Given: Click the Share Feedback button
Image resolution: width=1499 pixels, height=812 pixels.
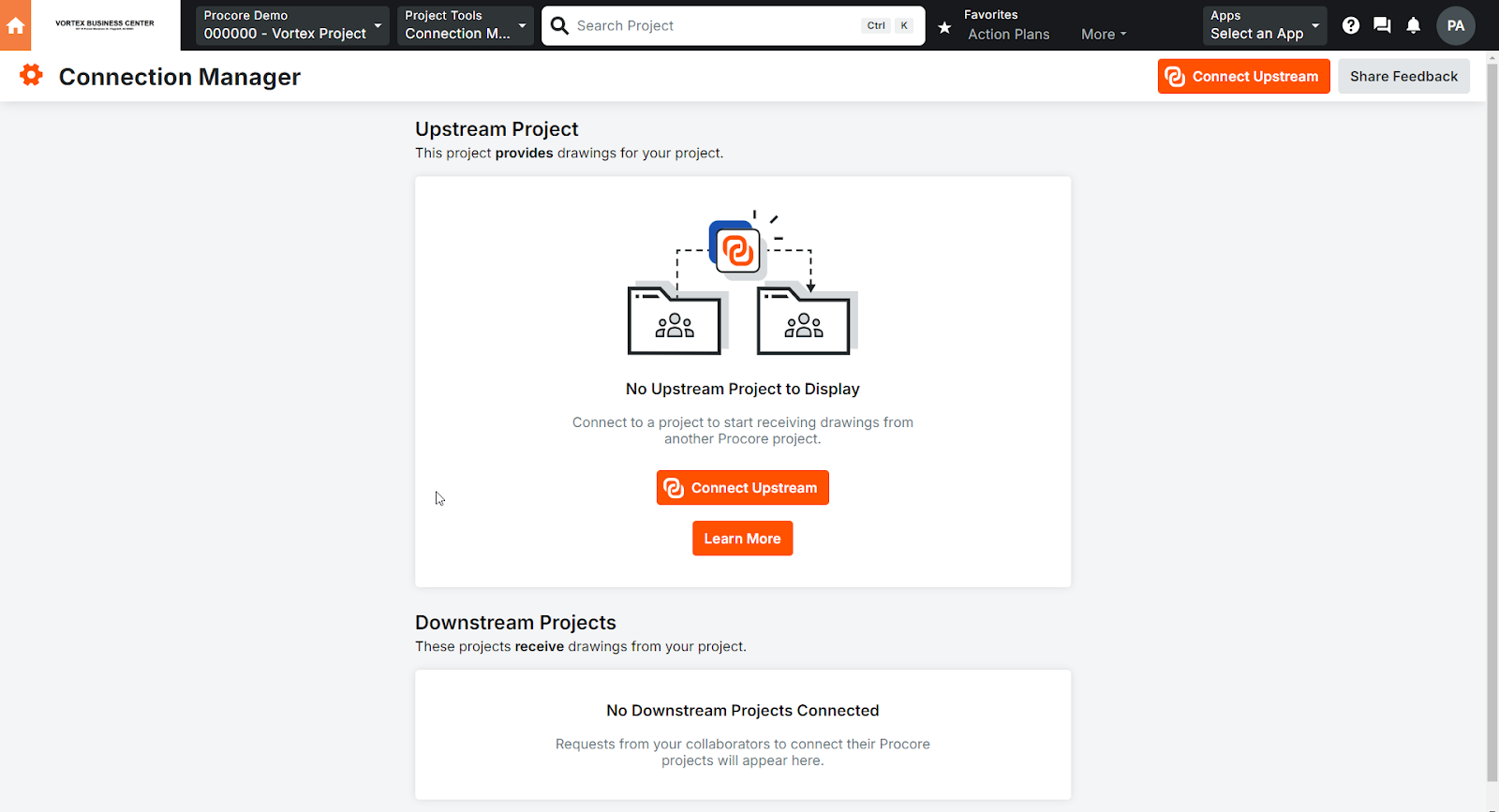Looking at the screenshot, I should pos(1403,76).
